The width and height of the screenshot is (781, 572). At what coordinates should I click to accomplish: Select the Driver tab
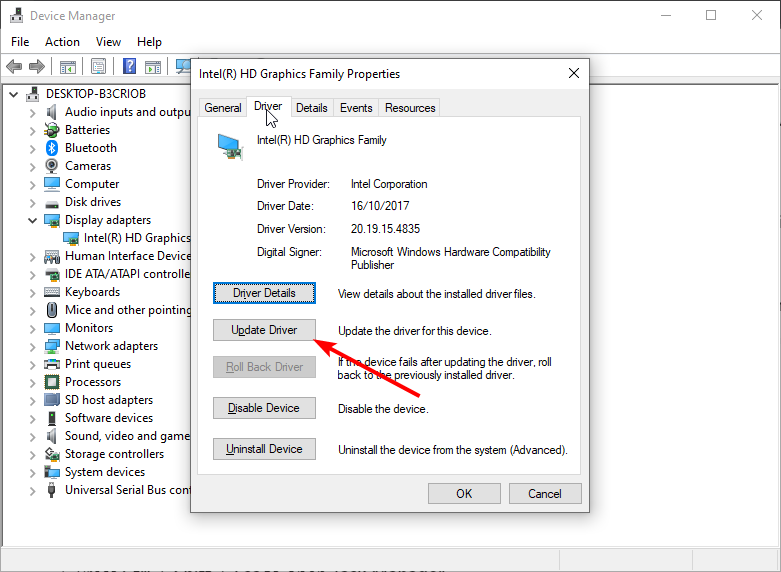tap(268, 106)
